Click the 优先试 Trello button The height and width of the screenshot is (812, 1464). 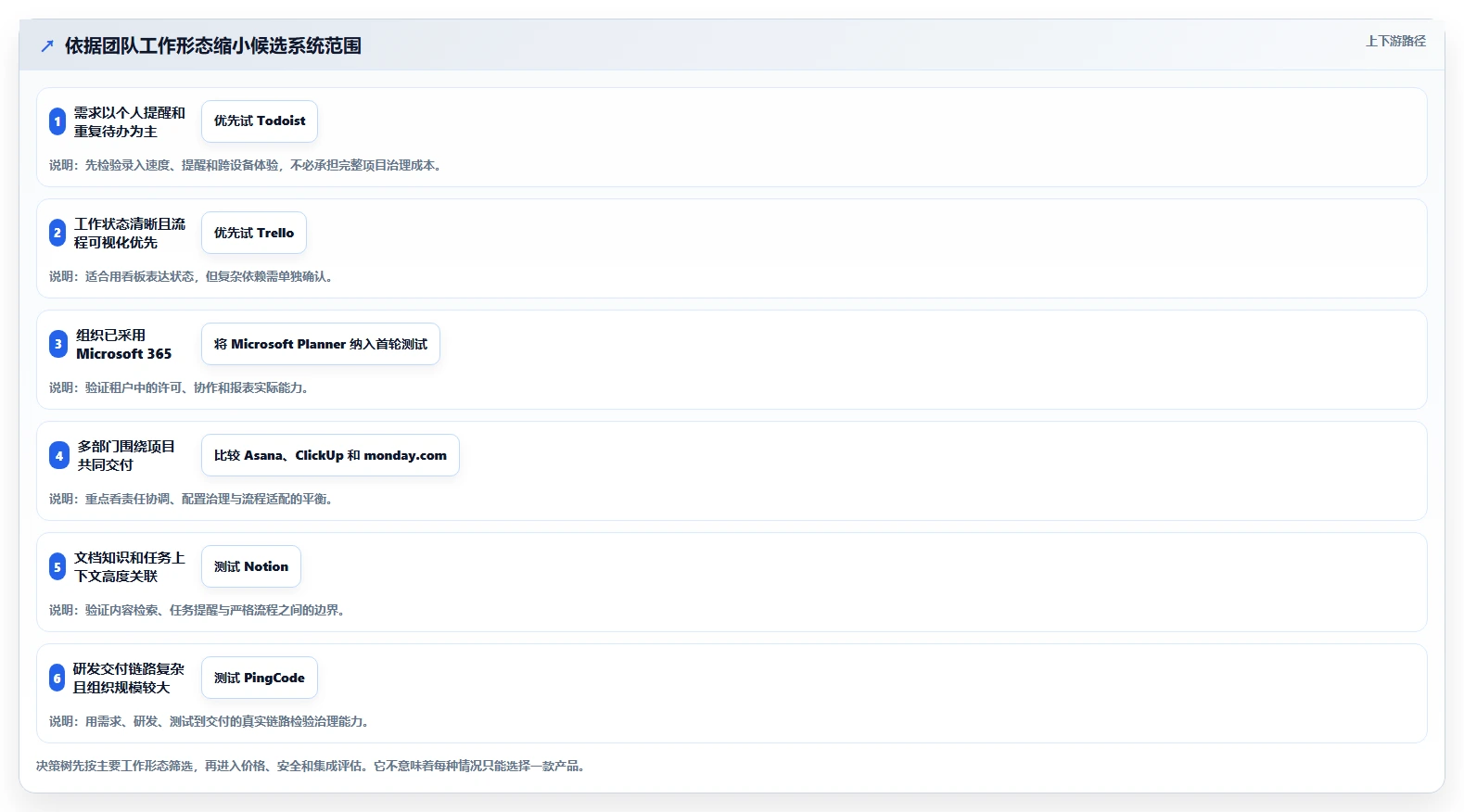pyautogui.click(x=254, y=233)
